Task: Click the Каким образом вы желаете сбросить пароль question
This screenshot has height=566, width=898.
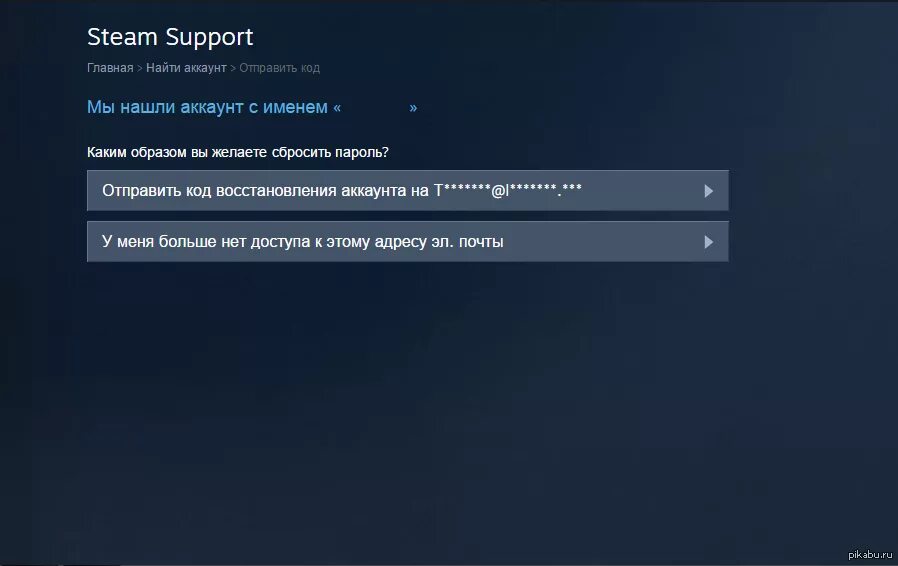Action: pyautogui.click(x=238, y=152)
